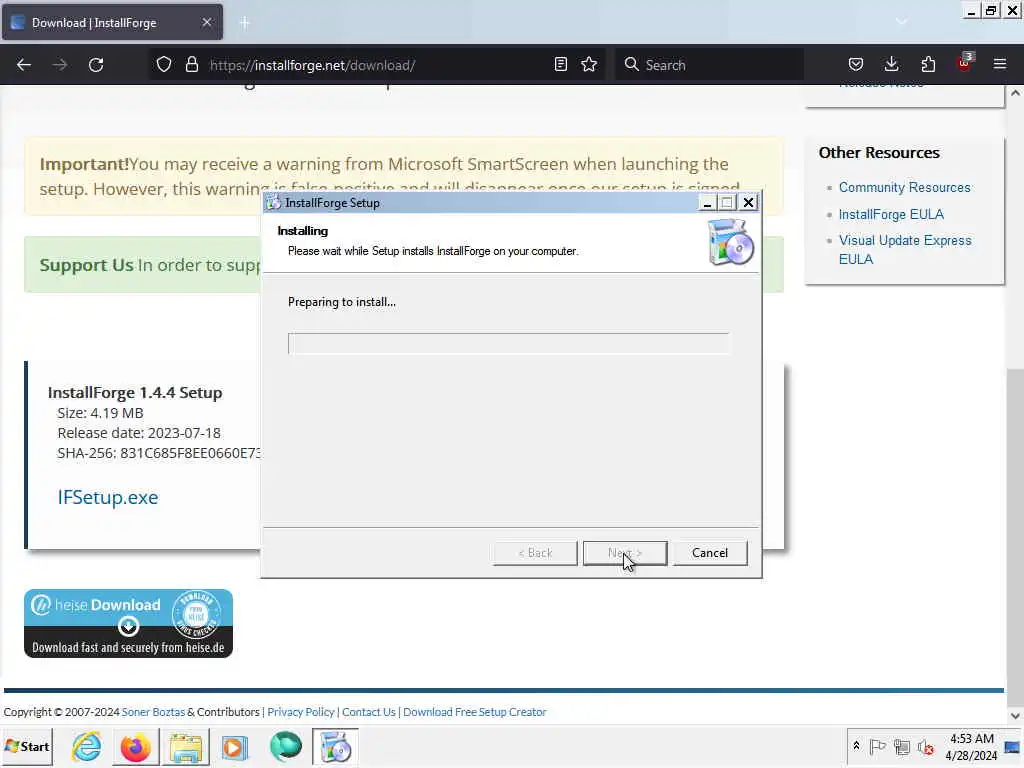Click the Show desktop button

(1013, 746)
